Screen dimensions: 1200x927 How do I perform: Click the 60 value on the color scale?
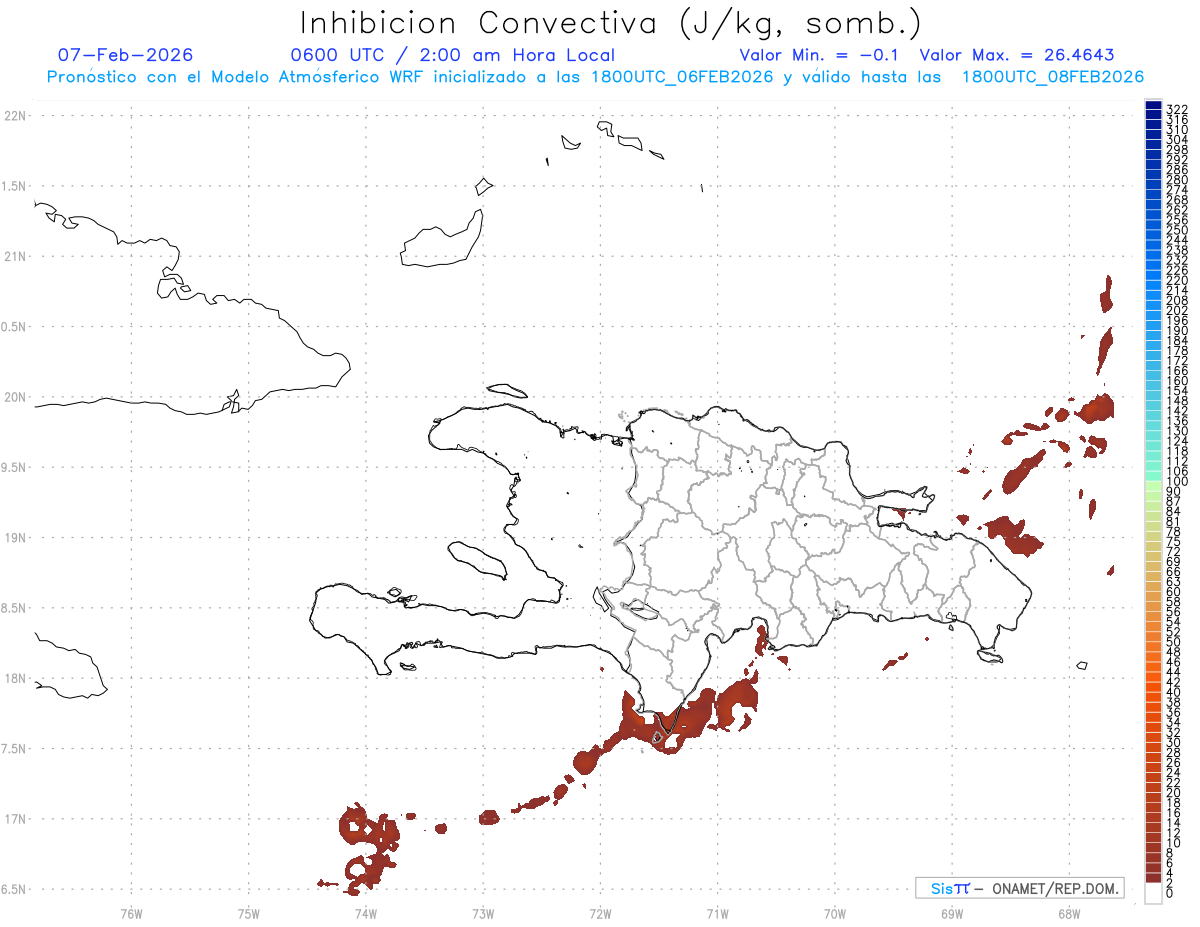[x=1174, y=592]
